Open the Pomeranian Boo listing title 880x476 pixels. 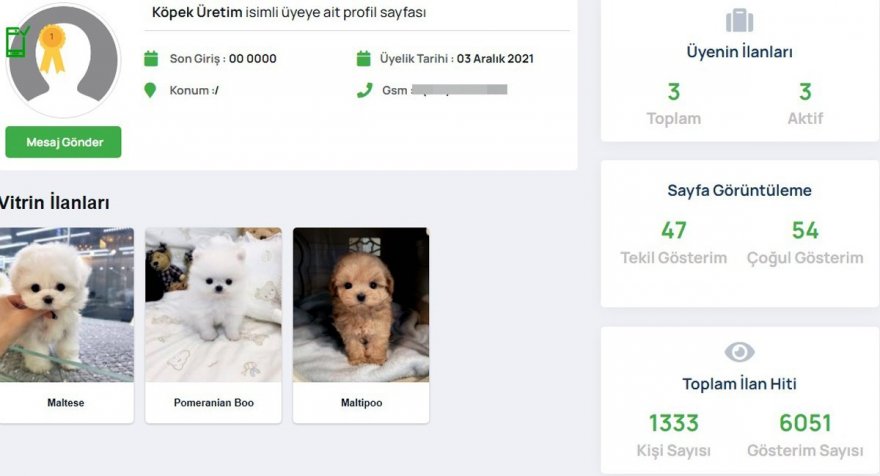213,403
